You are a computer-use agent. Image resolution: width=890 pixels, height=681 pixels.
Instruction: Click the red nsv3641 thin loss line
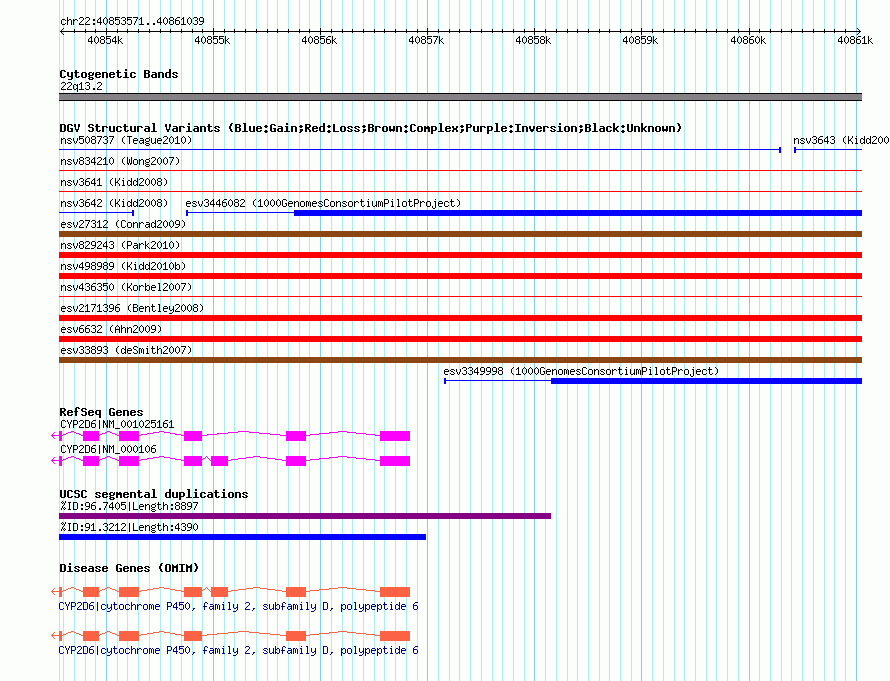pos(460,192)
